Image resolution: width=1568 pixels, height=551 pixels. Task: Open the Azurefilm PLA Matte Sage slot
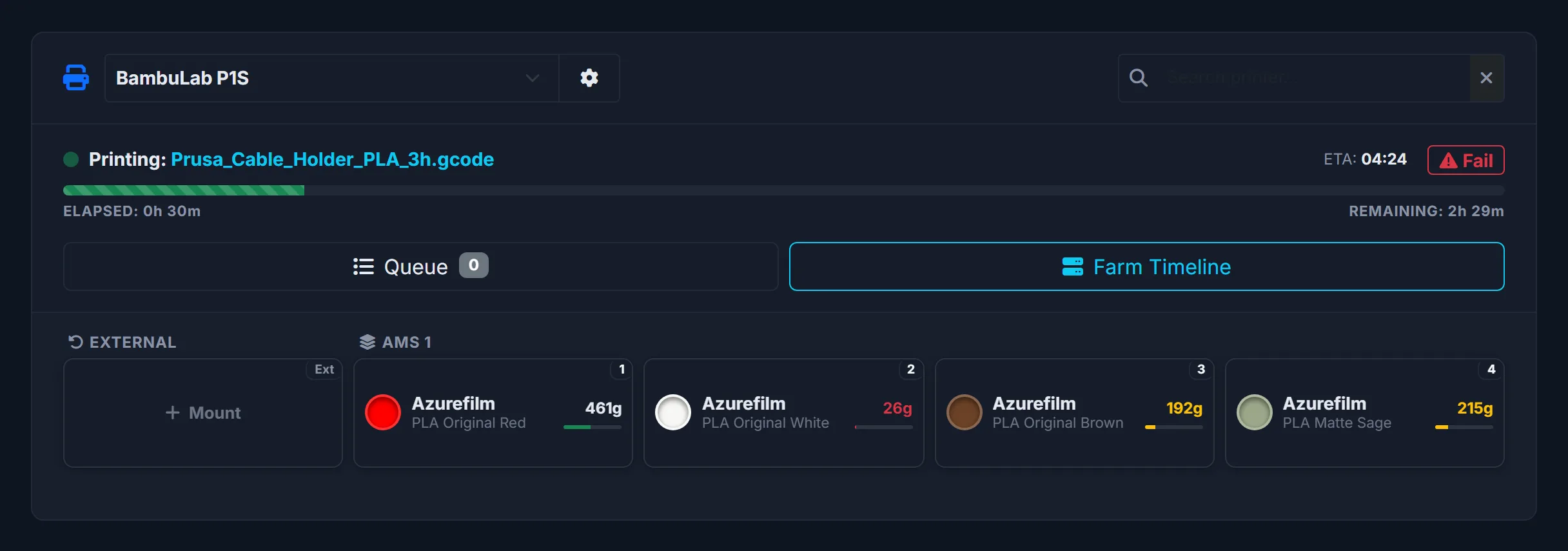click(x=1365, y=413)
